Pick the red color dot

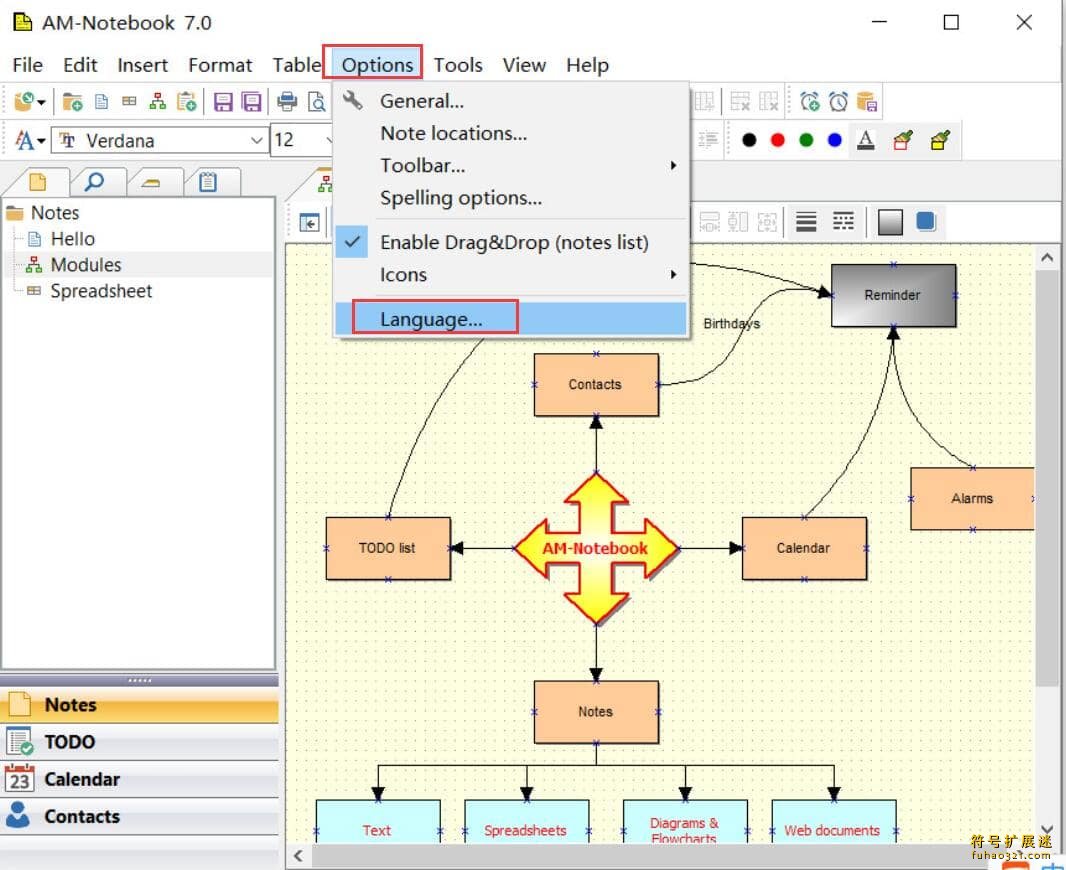[x=778, y=140]
